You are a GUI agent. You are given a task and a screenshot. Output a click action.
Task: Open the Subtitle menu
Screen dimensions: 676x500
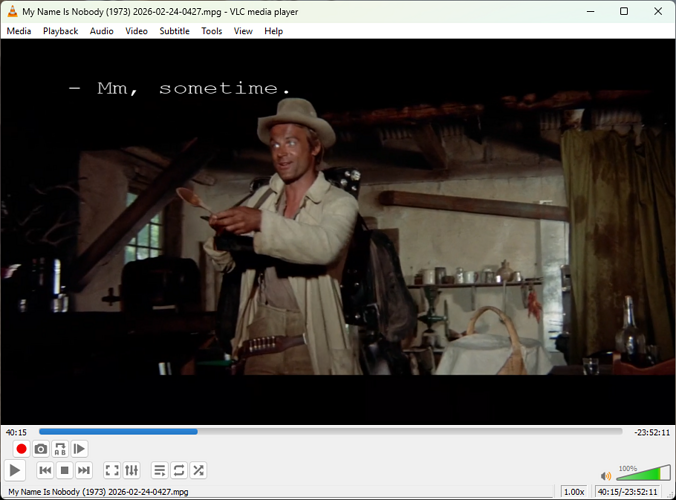[175, 31]
